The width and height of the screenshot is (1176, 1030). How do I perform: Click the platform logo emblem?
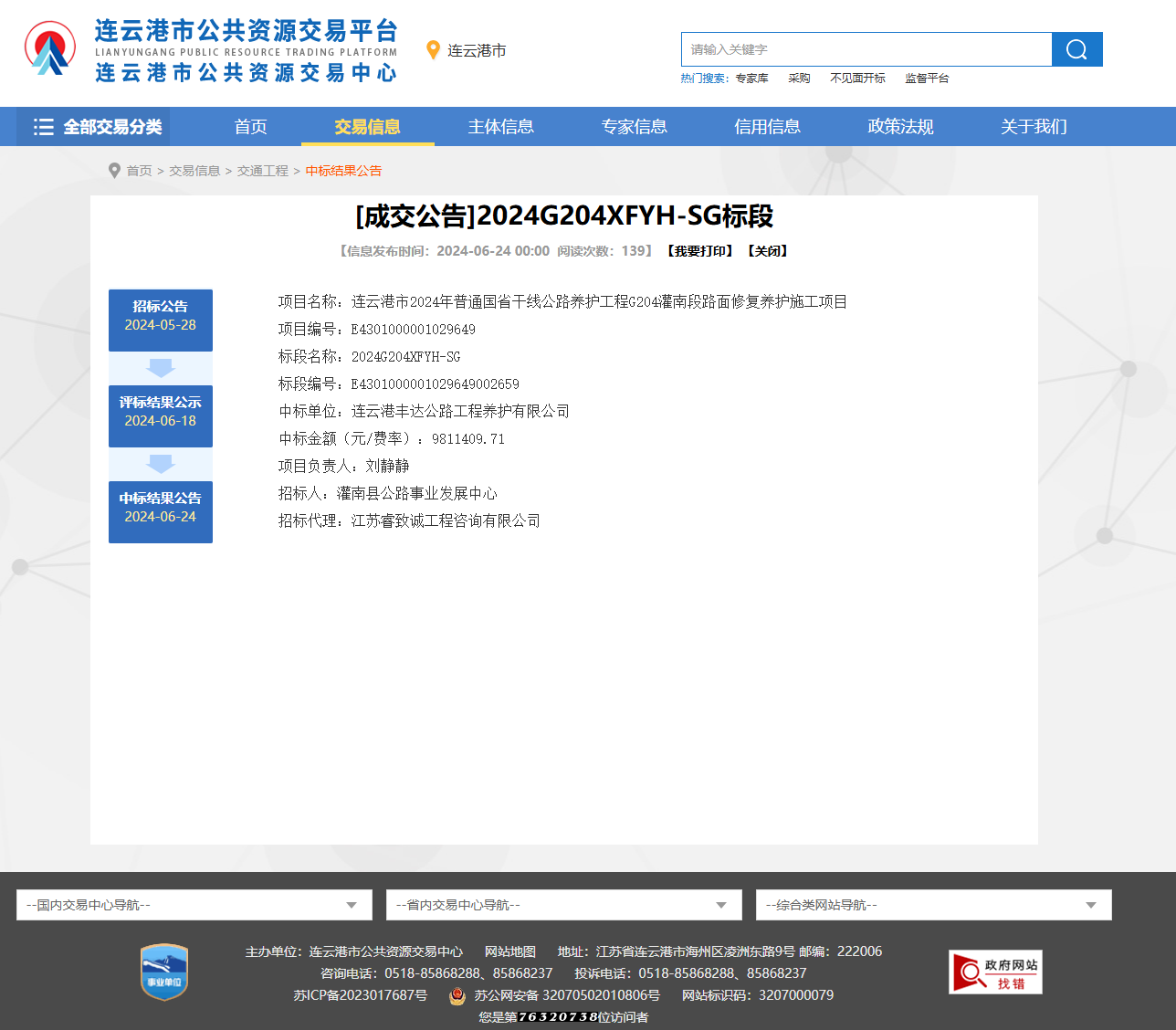click(x=50, y=49)
